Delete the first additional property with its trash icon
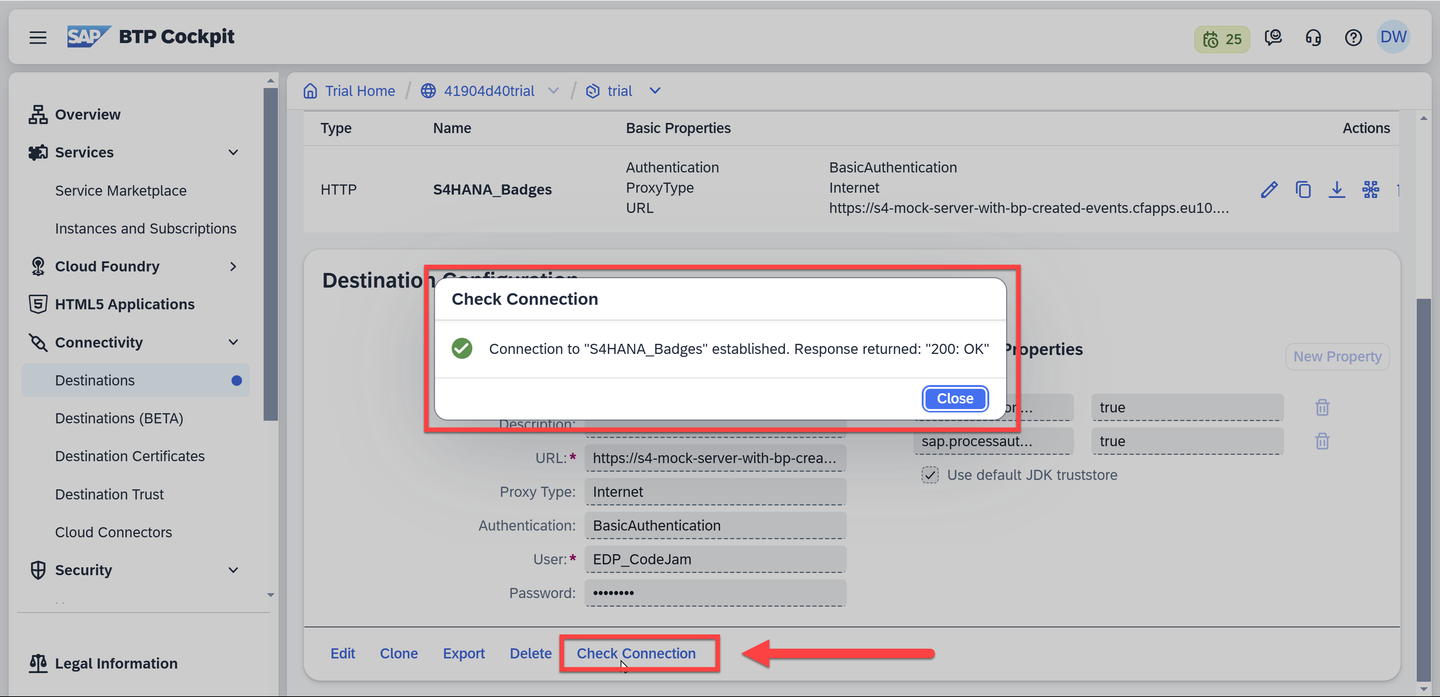1440x697 pixels. pos(1322,407)
